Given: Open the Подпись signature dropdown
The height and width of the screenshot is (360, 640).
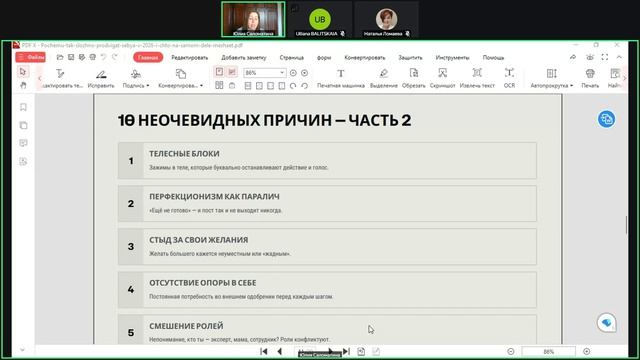Looking at the screenshot, I should tap(136, 78).
